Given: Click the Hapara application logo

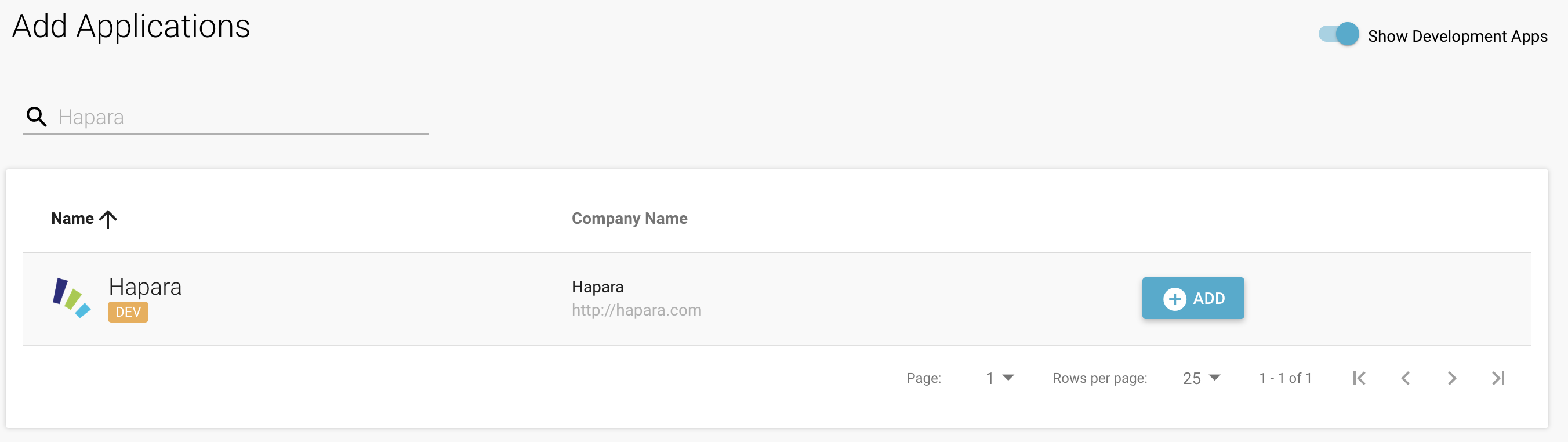Looking at the screenshot, I should [72, 298].
